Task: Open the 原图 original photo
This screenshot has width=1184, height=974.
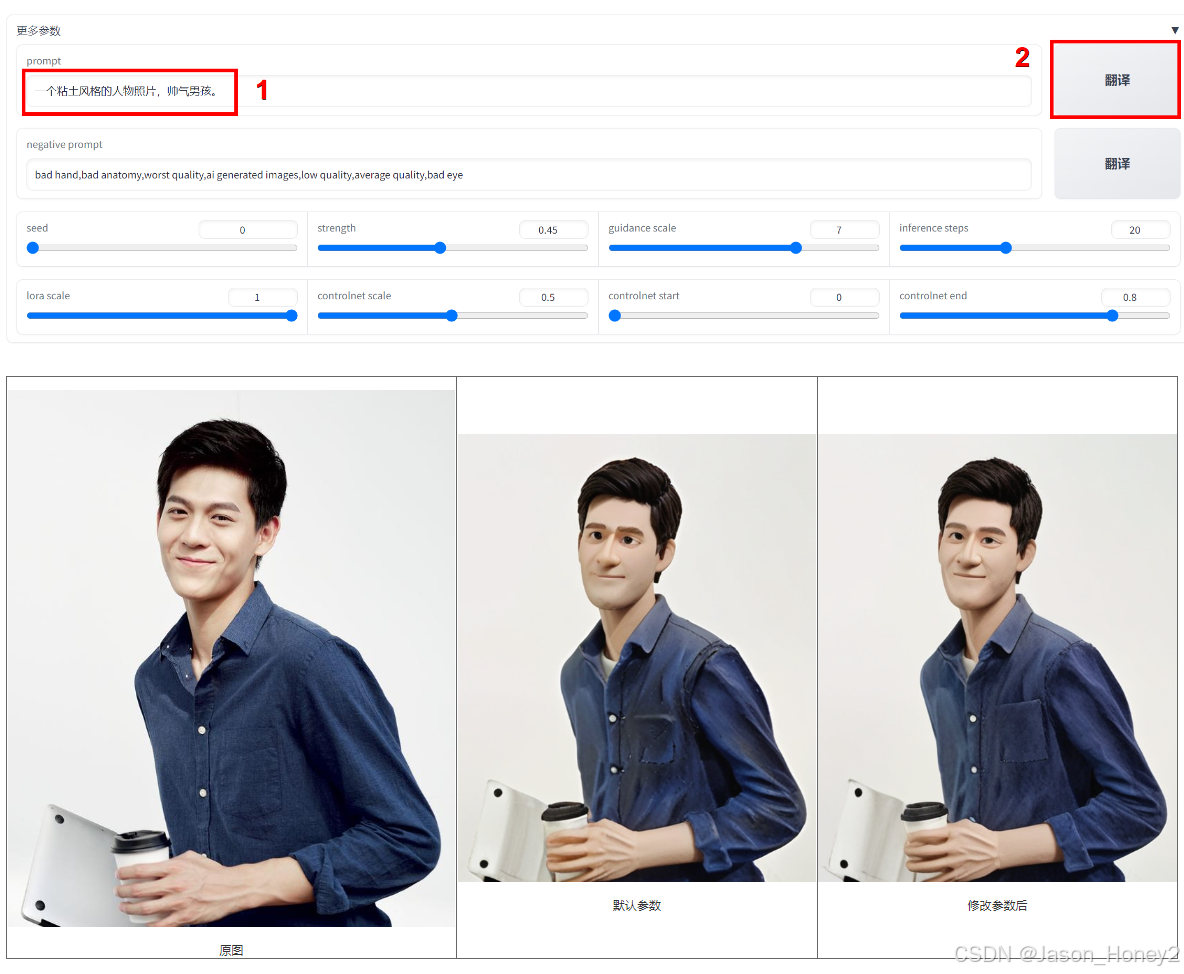Action: pos(231,658)
